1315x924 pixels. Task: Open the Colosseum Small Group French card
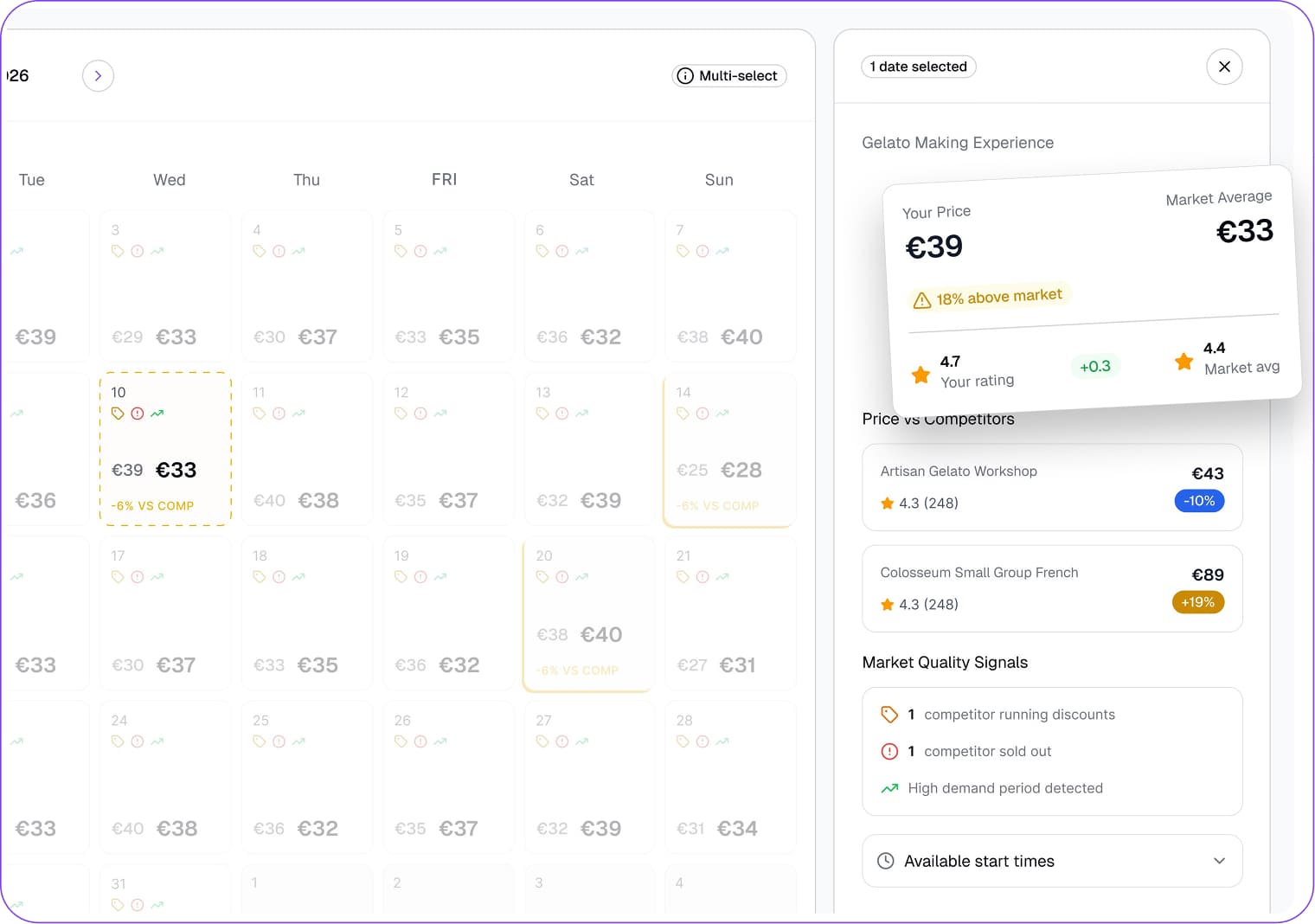[1052, 588]
